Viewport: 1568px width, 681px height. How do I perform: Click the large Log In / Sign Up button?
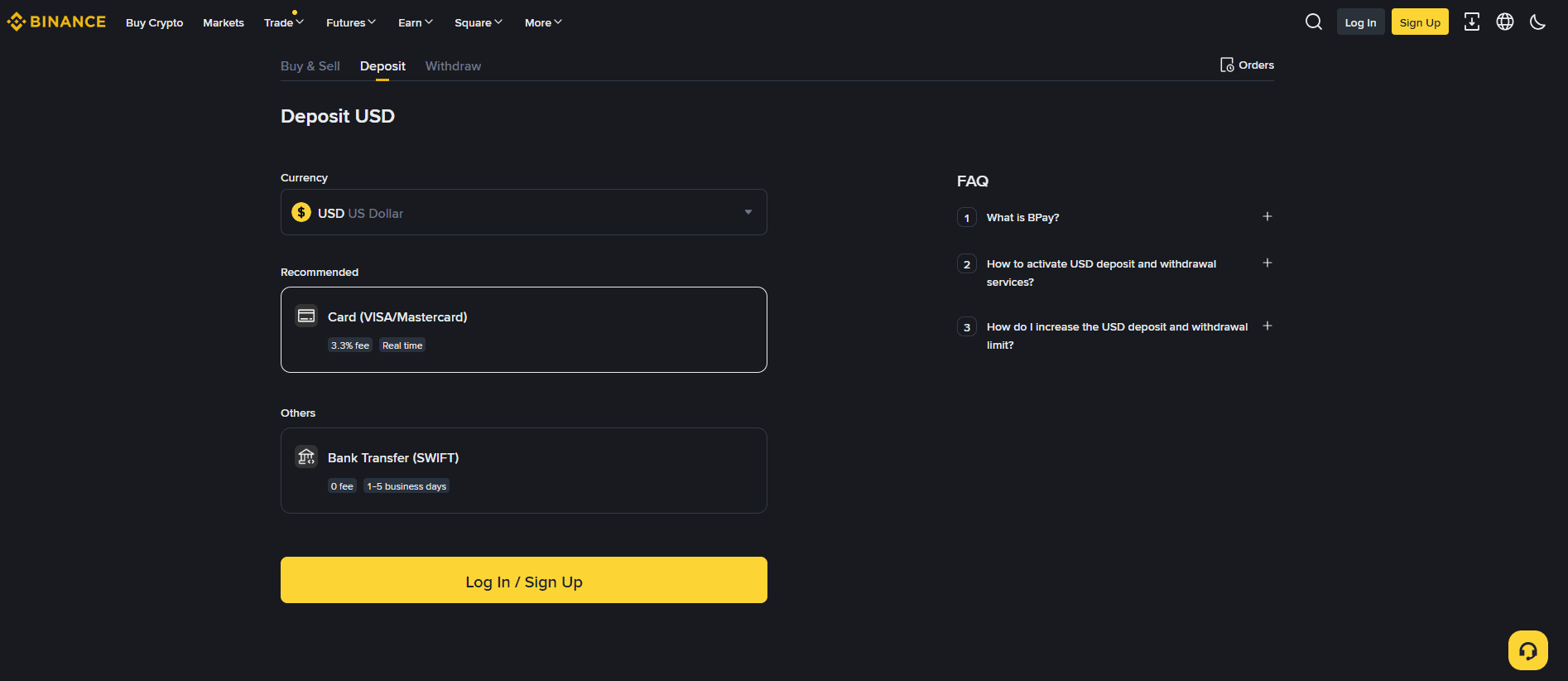point(524,580)
